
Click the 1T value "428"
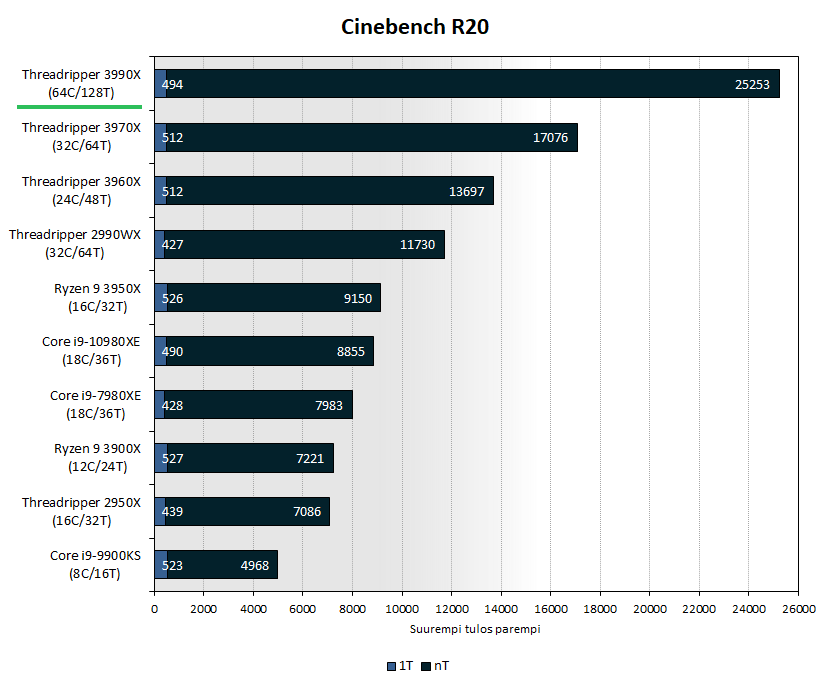pyautogui.click(x=172, y=405)
